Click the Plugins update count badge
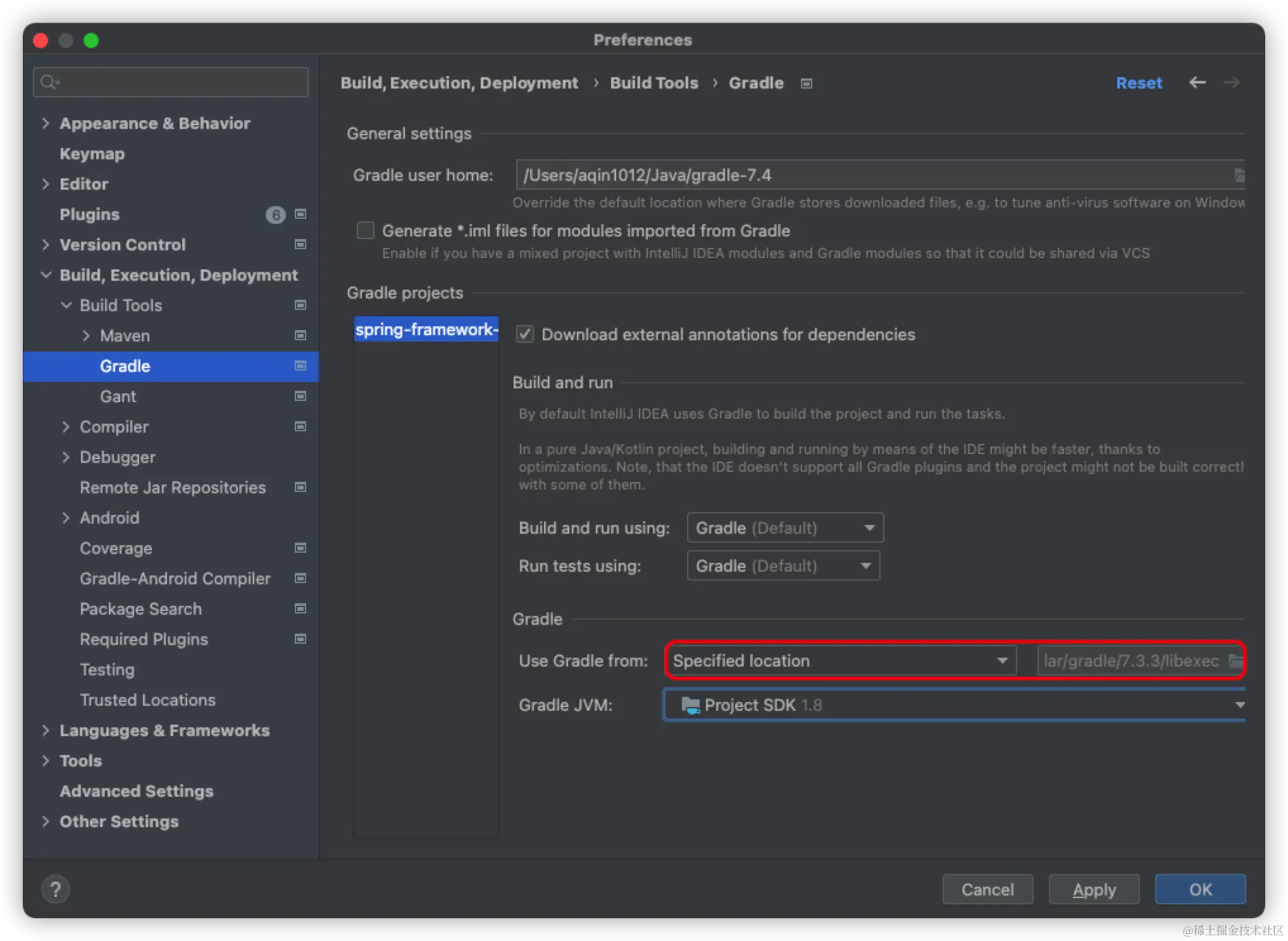Screen dimensions: 1288x941 [x=275, y=215]
